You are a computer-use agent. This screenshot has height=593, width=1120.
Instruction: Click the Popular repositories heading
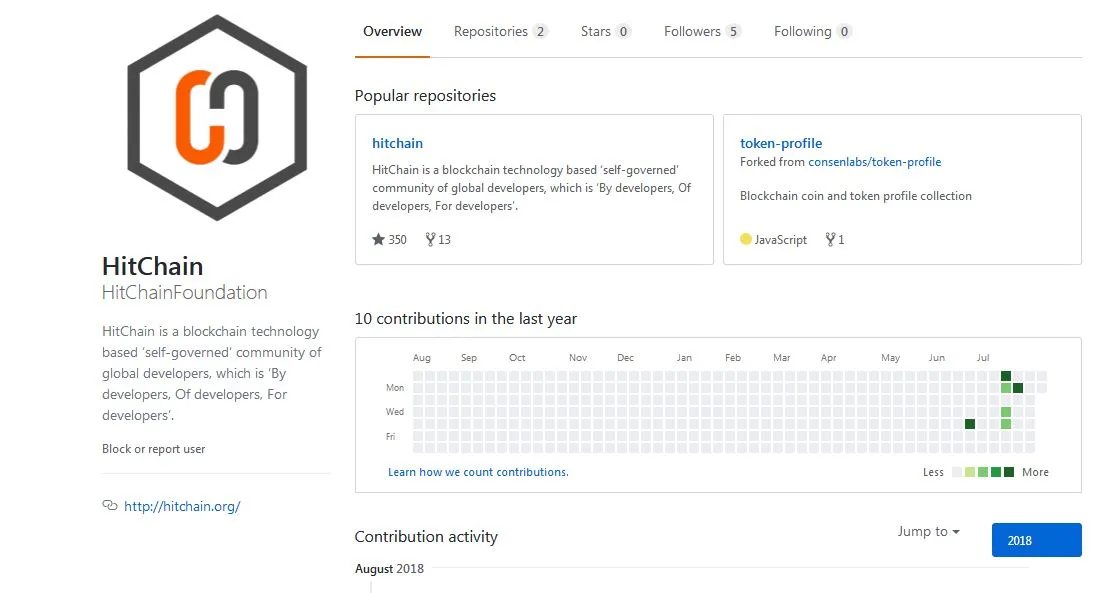tap(425, 96)
